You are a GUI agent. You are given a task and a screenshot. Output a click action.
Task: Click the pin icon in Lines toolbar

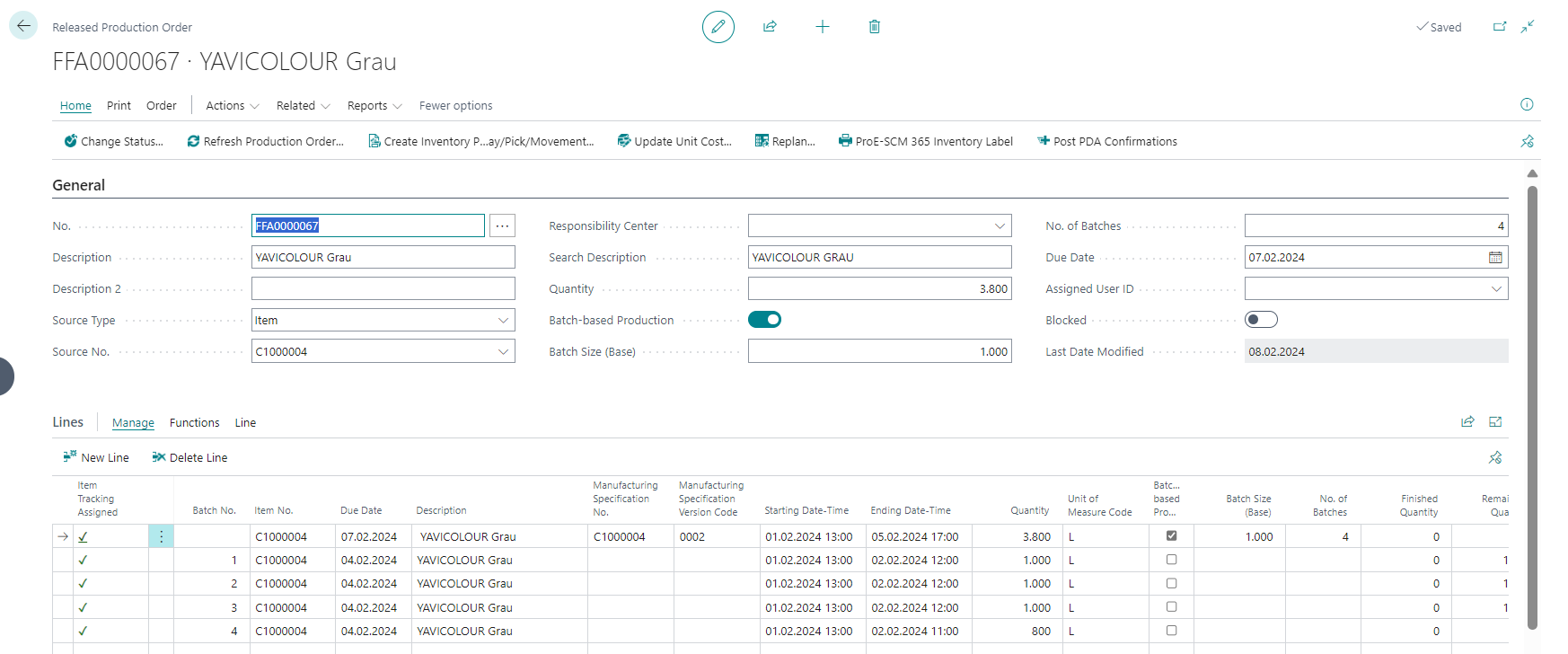tap(1495, 457)
